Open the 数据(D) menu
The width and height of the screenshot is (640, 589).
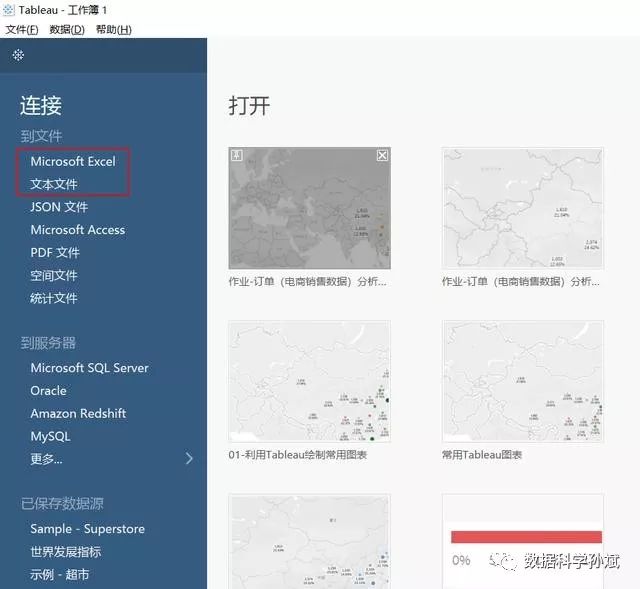point(67,30)
